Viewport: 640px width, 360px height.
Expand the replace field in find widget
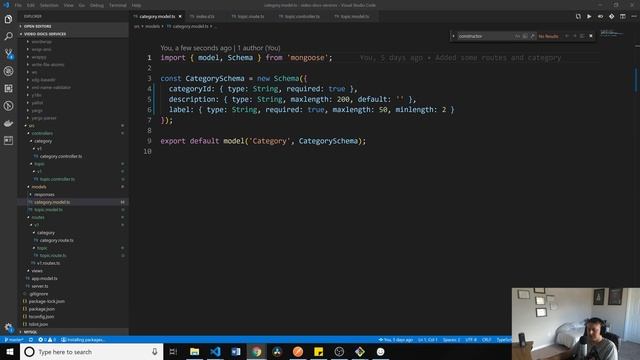(453, 36)
